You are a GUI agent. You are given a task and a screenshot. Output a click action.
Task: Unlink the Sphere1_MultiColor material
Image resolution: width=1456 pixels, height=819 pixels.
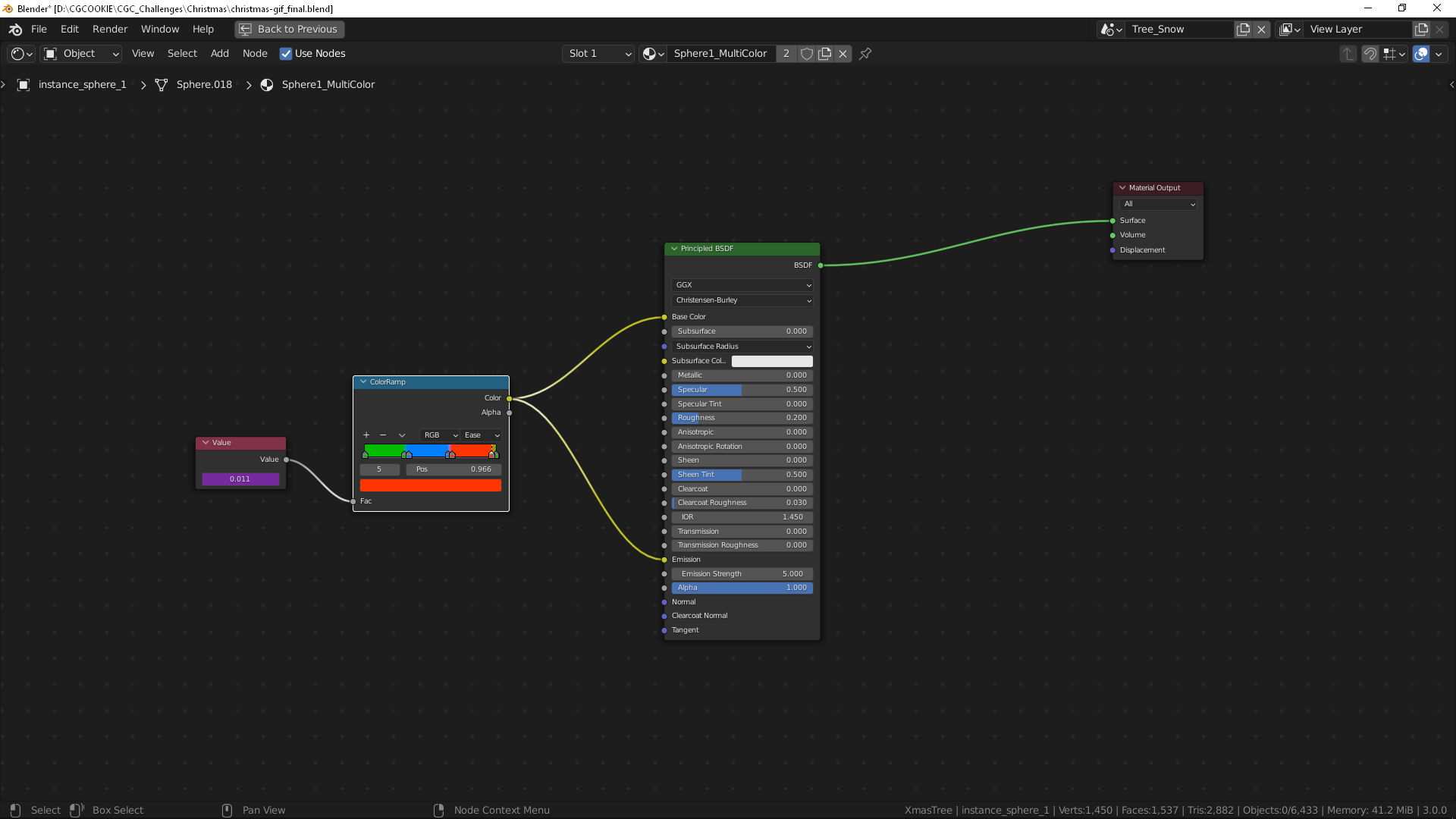pos(843,54)
